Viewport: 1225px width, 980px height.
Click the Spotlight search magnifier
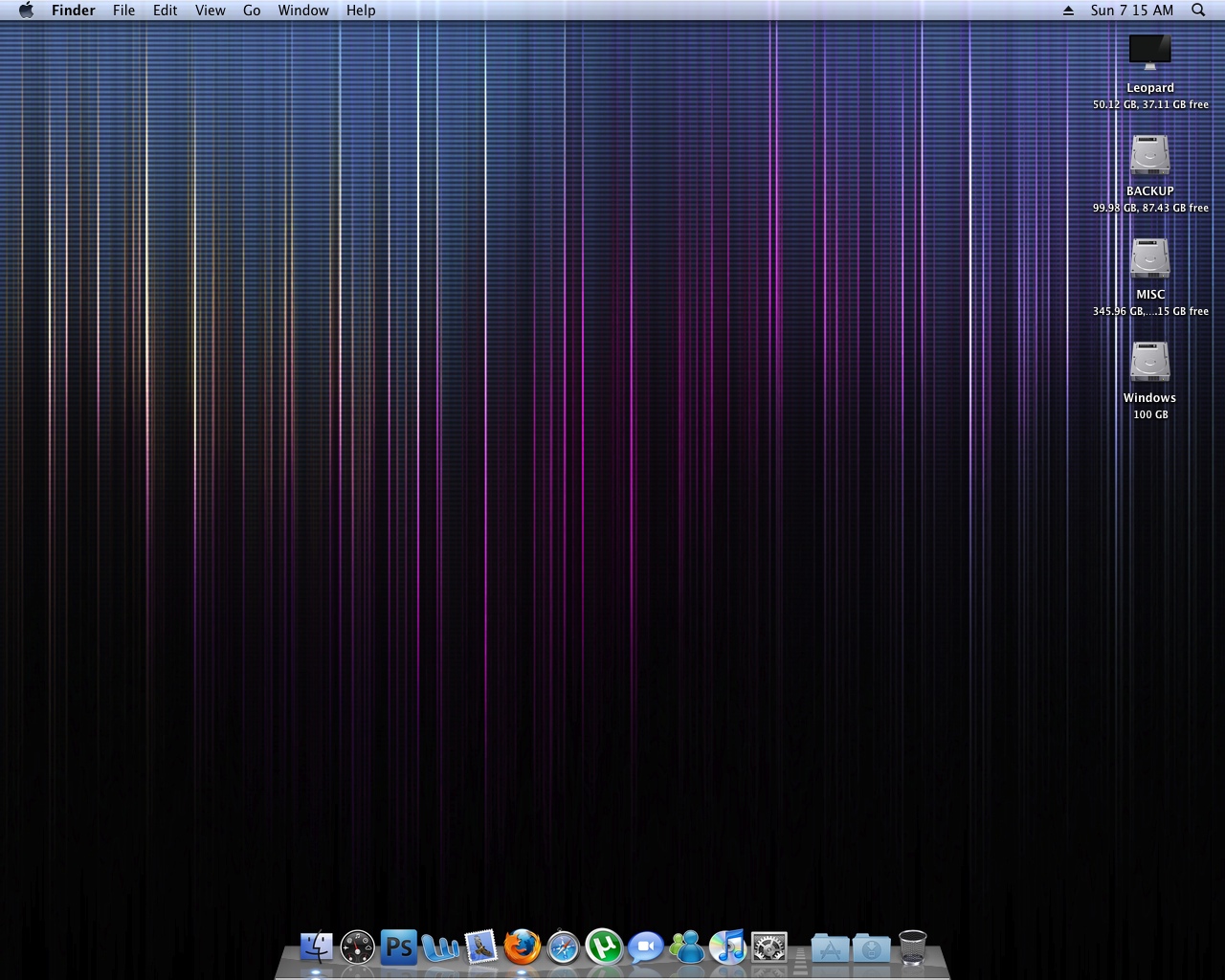point(1198,11)
